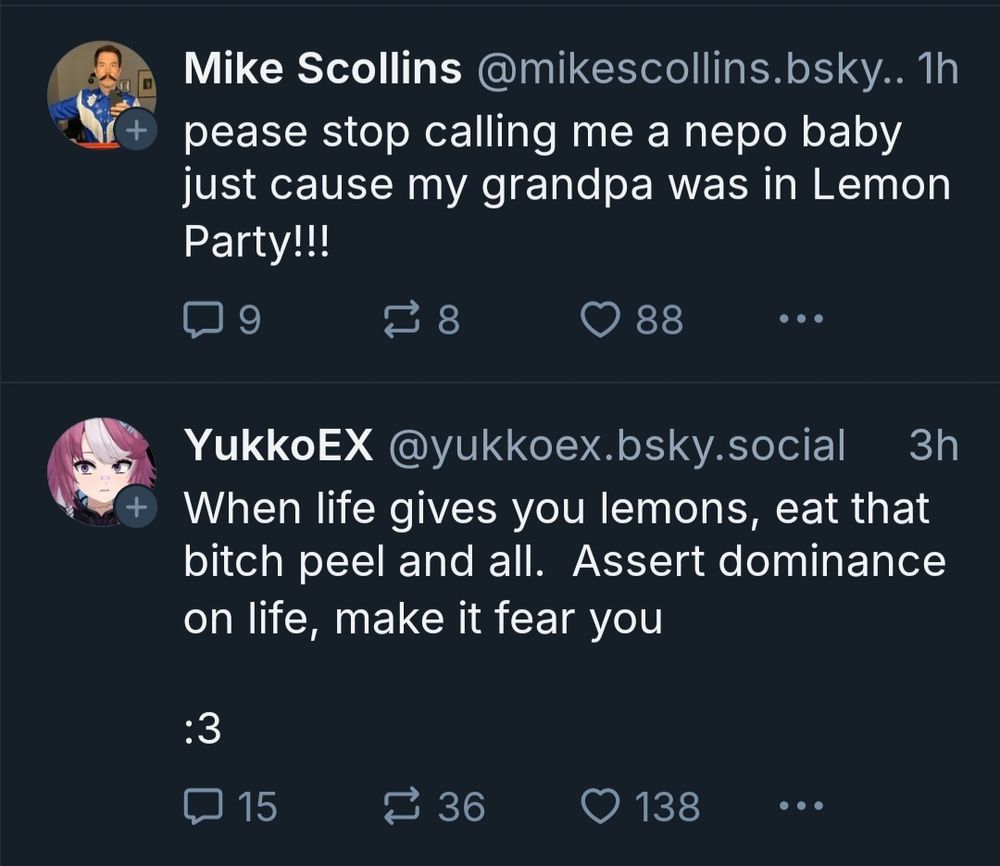1000x866 pixels.
Task: Like Mike Scollins' post with 88 likes
Action: [601, 320]
